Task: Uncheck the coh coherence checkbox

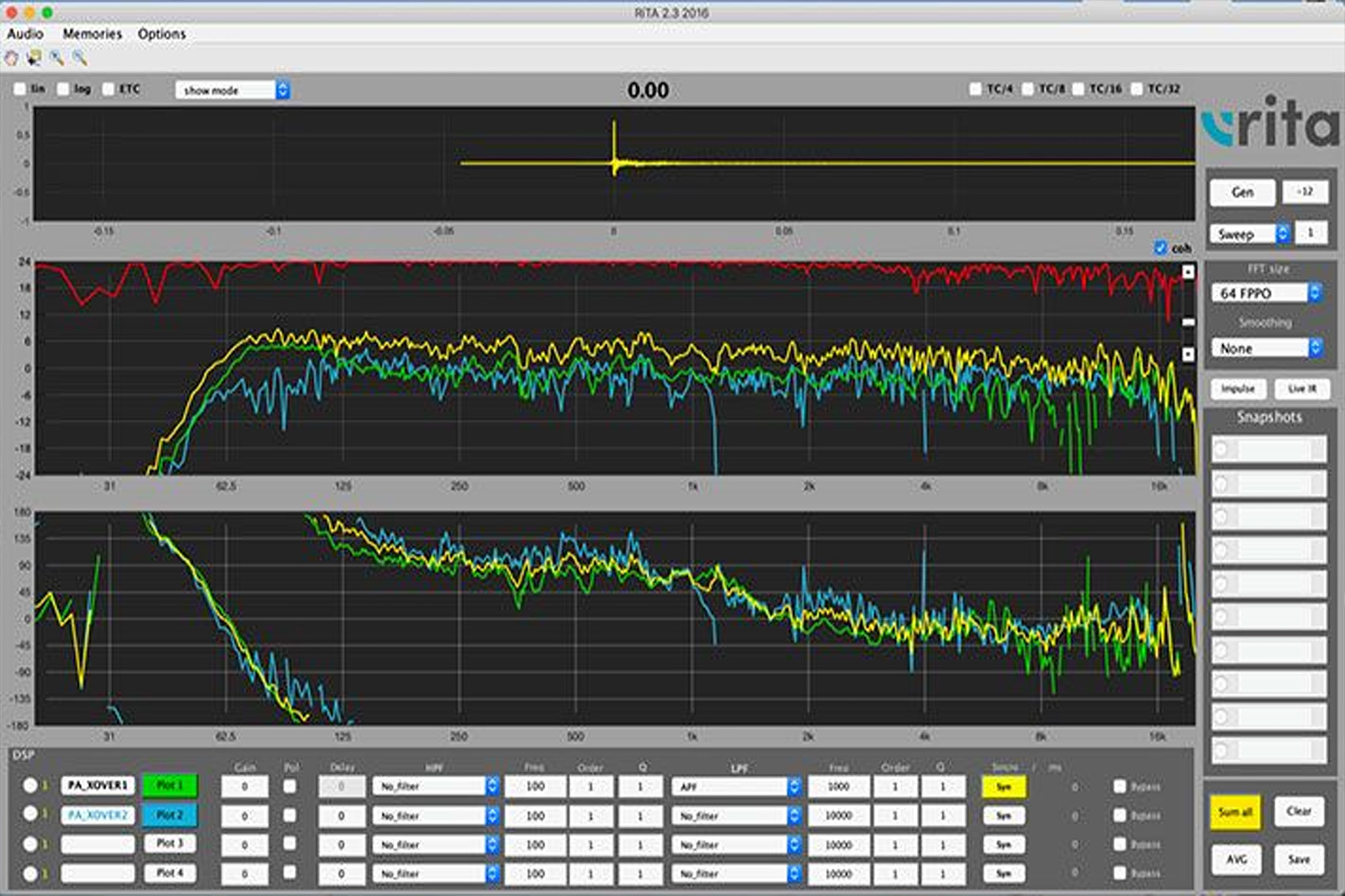Action: [x=1160, y=248]
